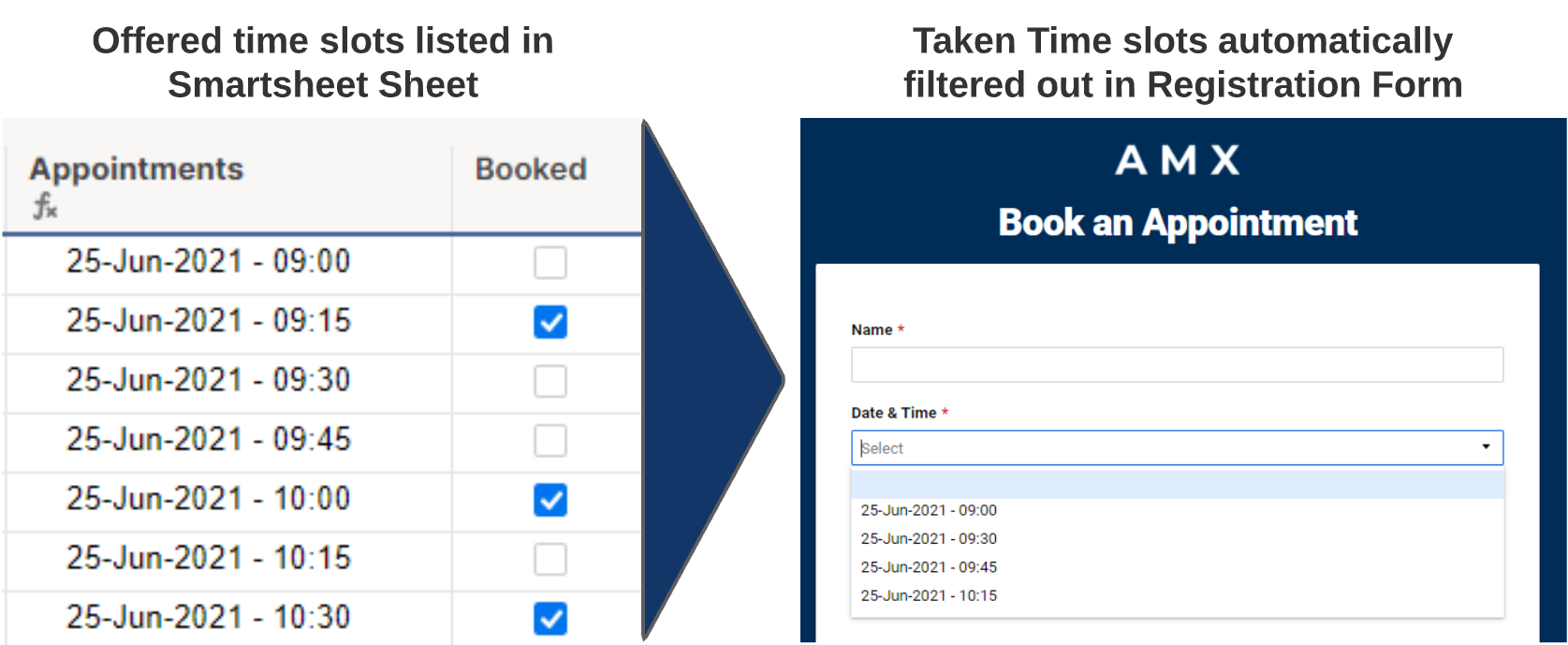The image size is (1568, 645).
Task: Click the 25-Jun-2021 - 10:30 appointment cell
Action: (x=208, y=618)
